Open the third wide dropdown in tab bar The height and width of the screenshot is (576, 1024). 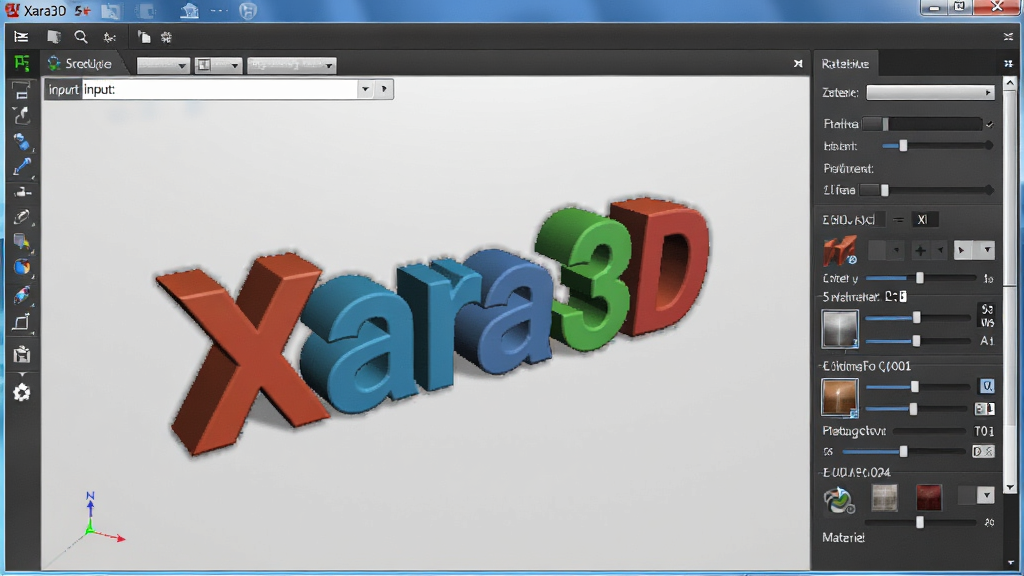click(291, 65)
